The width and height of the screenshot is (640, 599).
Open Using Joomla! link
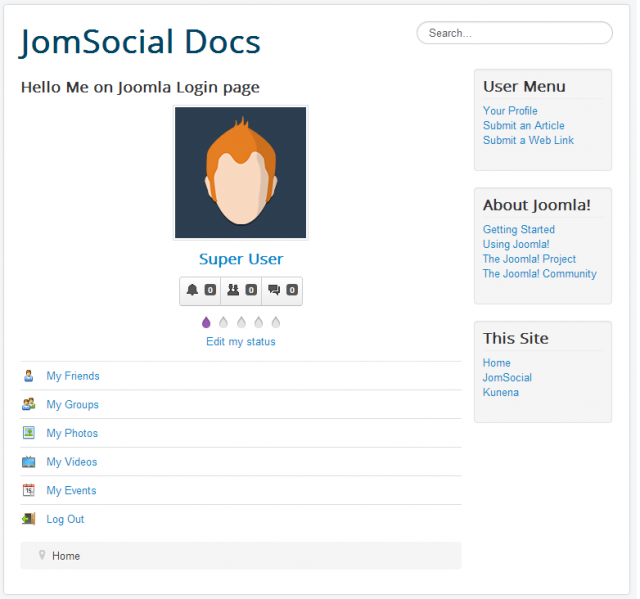516,244
